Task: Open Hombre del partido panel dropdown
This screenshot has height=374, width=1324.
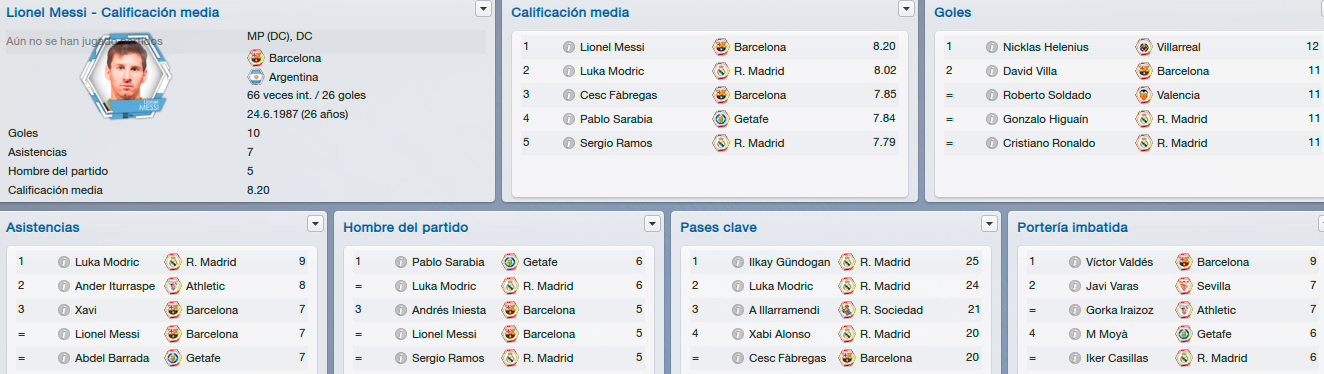Action: pyautogui.click(x=653, y=223)
